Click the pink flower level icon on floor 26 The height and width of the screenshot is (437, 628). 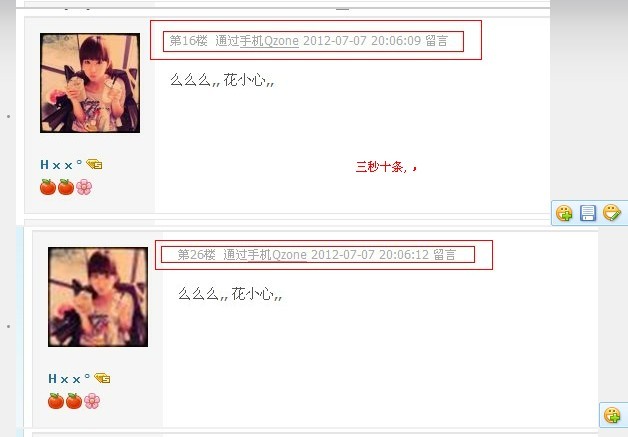[92, 401]
